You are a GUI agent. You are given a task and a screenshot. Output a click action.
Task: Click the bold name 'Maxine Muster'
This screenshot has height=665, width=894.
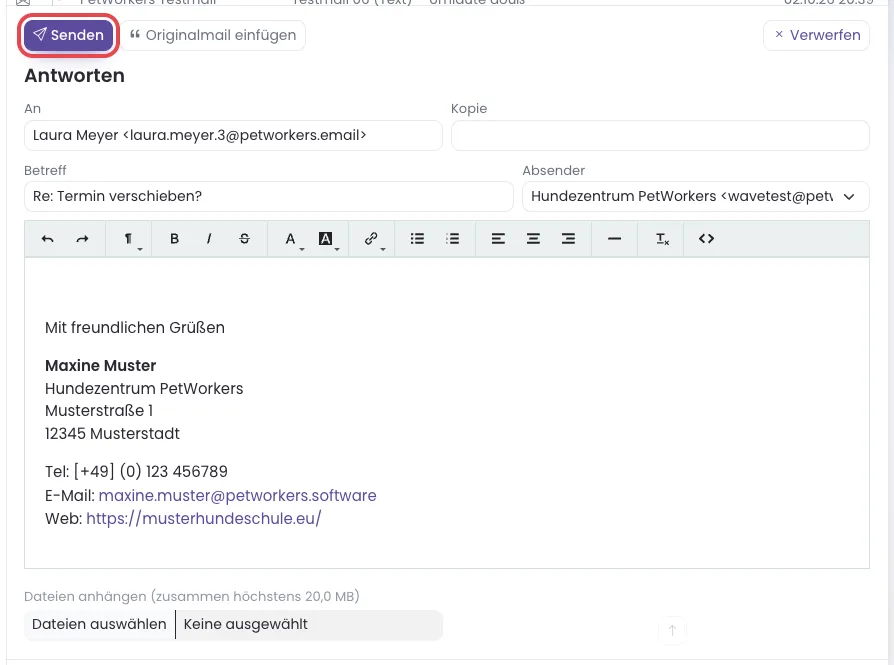[x=100, y=366]
